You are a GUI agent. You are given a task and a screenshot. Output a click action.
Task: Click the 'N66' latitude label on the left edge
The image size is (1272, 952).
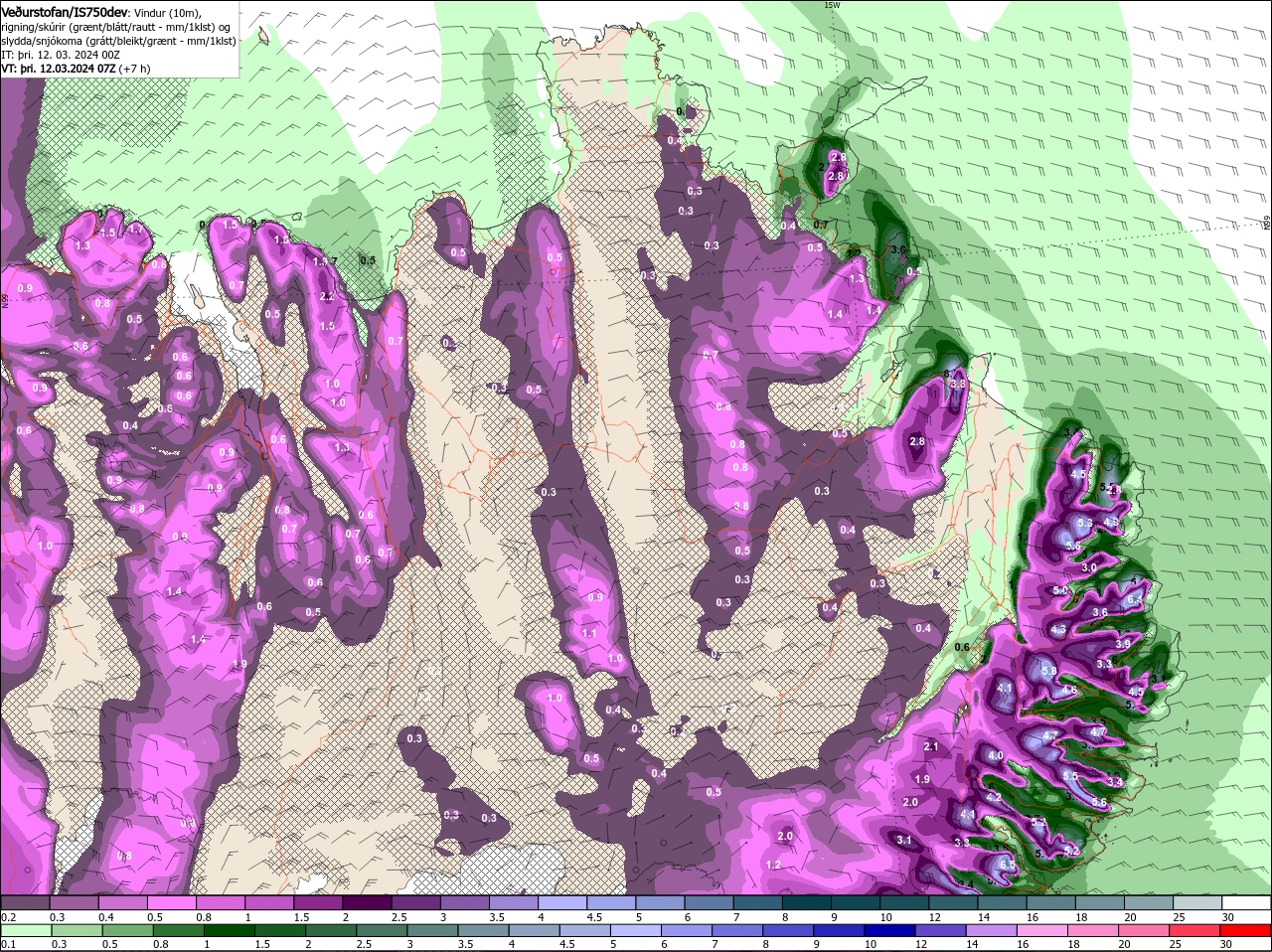5,299
